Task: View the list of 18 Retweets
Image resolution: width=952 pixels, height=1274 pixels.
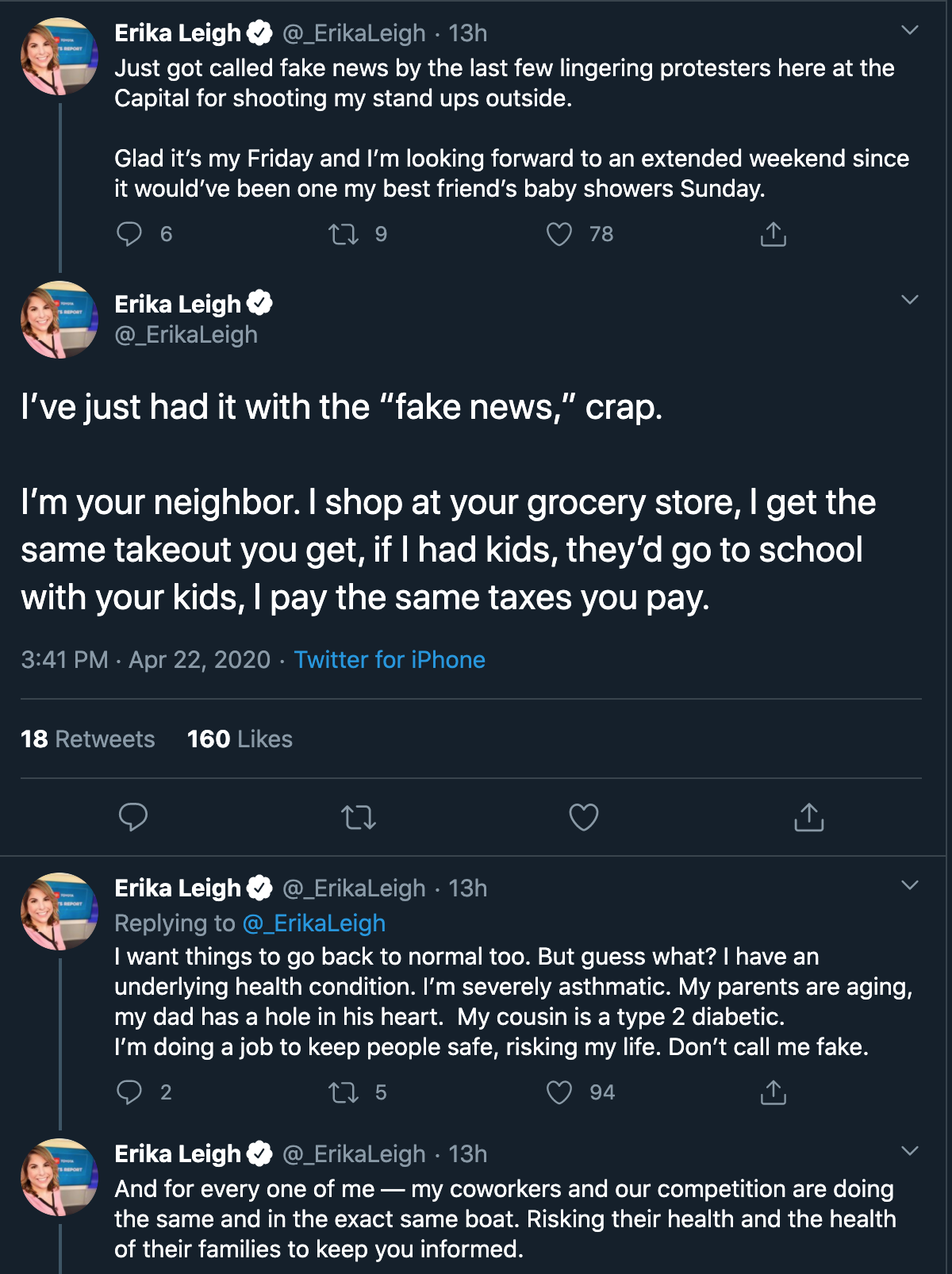Action: pos(87,739)
